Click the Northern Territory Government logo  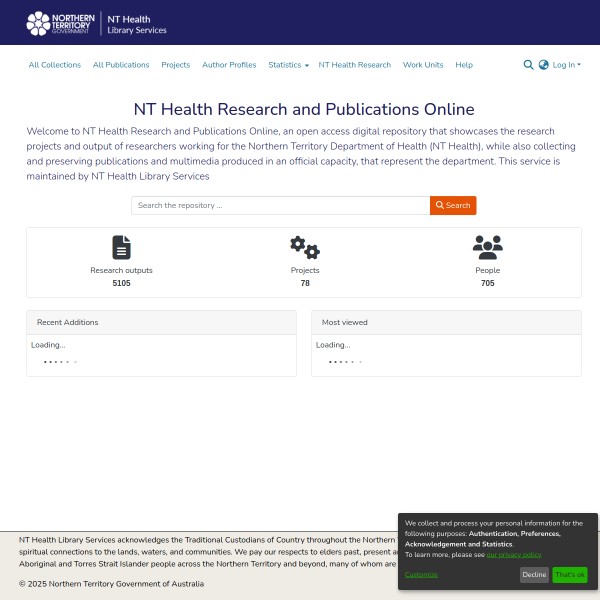click(64, 22)
